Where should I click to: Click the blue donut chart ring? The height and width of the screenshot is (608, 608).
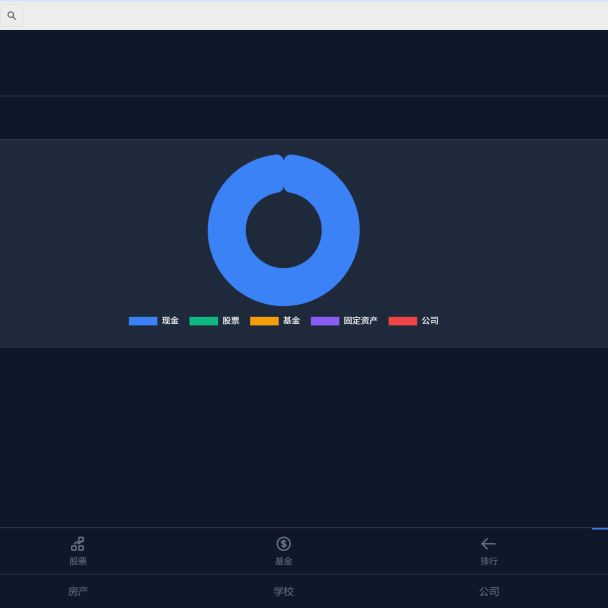tap(227, 231)
